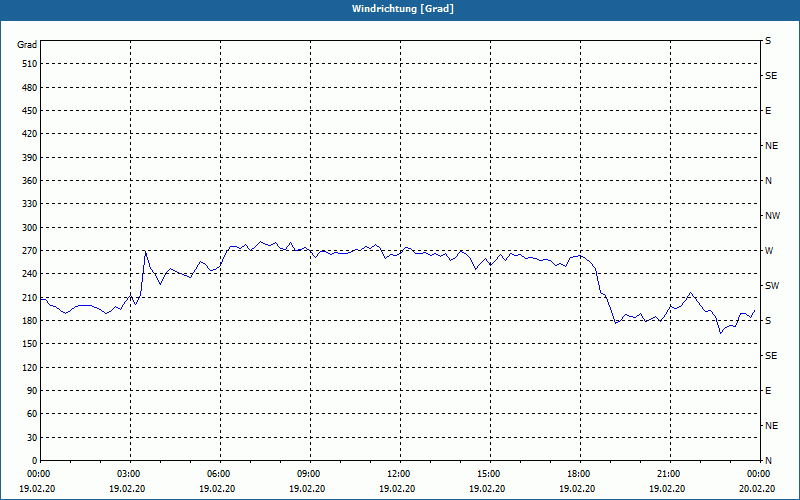Click the 03:00 time label

131,474
